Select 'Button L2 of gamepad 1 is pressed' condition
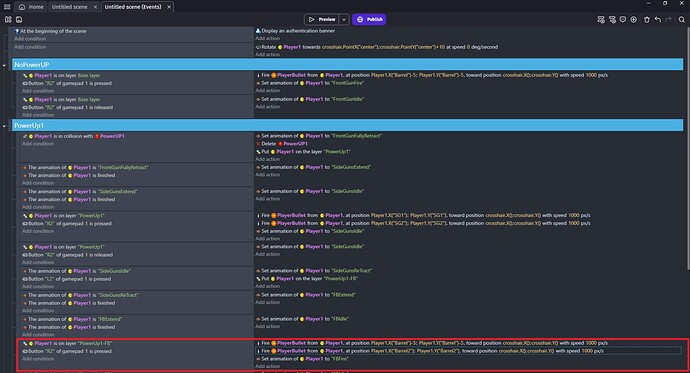The width and height of the screenshot is (690, 373). point(67,279)
